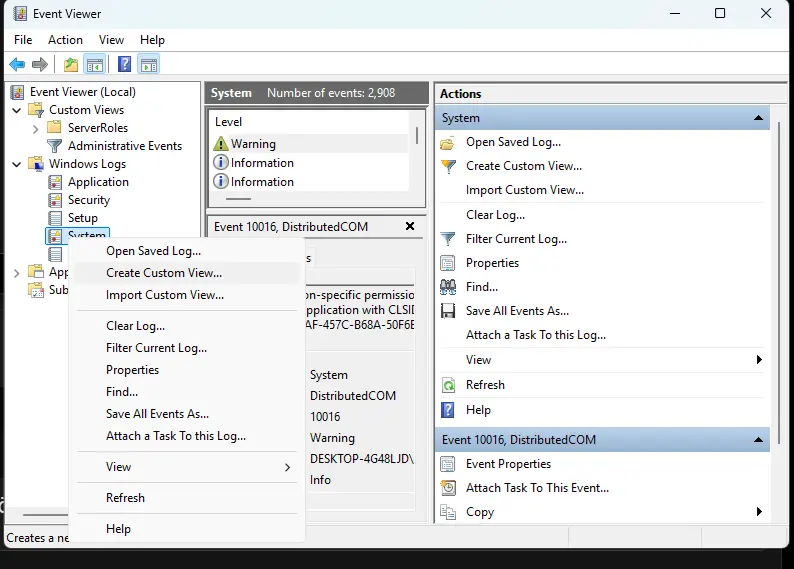Choose Properties in context menu
The image size is (794, 569).
point(187,370)
